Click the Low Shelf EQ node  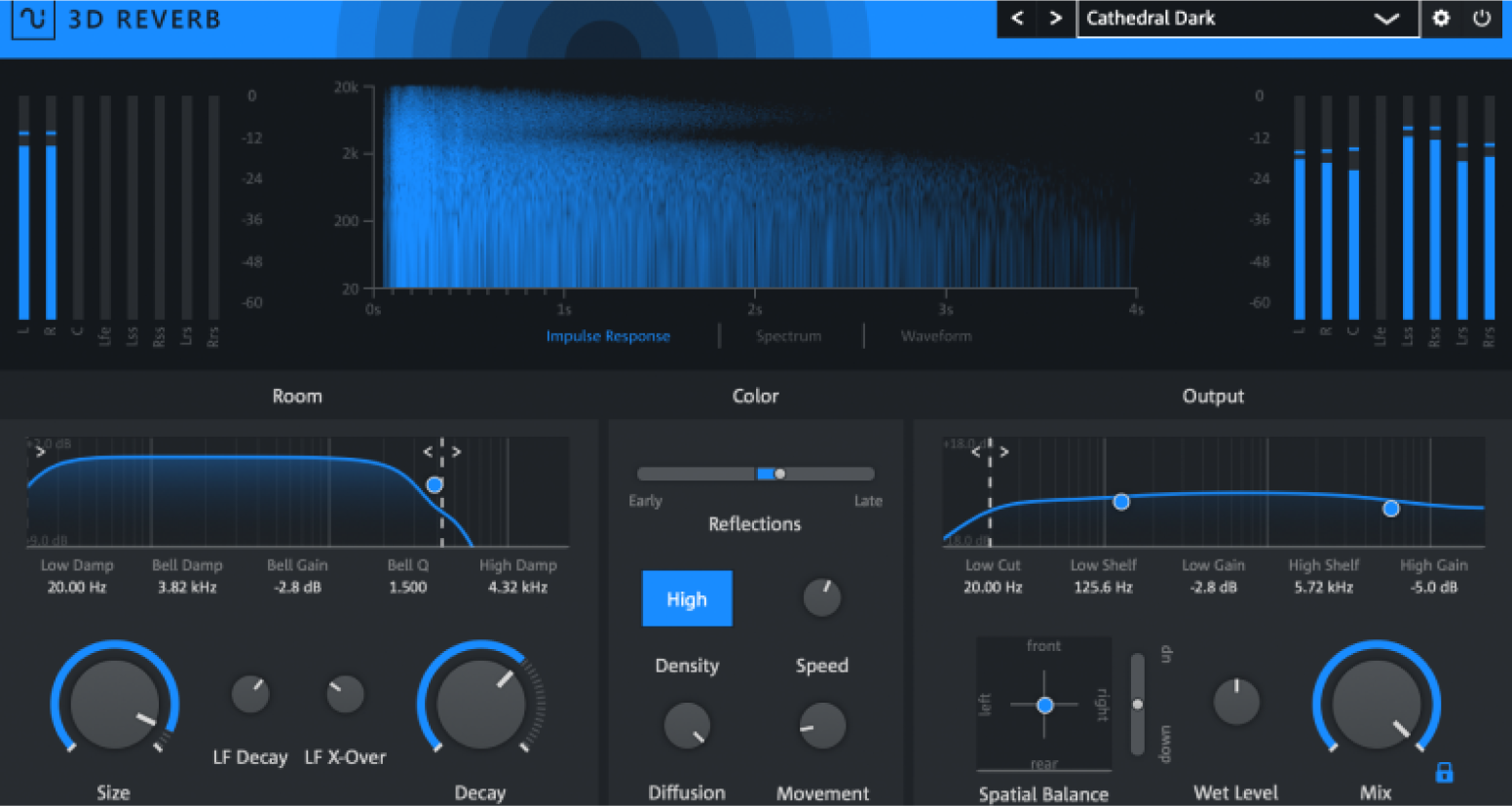tap(1121, 502)
